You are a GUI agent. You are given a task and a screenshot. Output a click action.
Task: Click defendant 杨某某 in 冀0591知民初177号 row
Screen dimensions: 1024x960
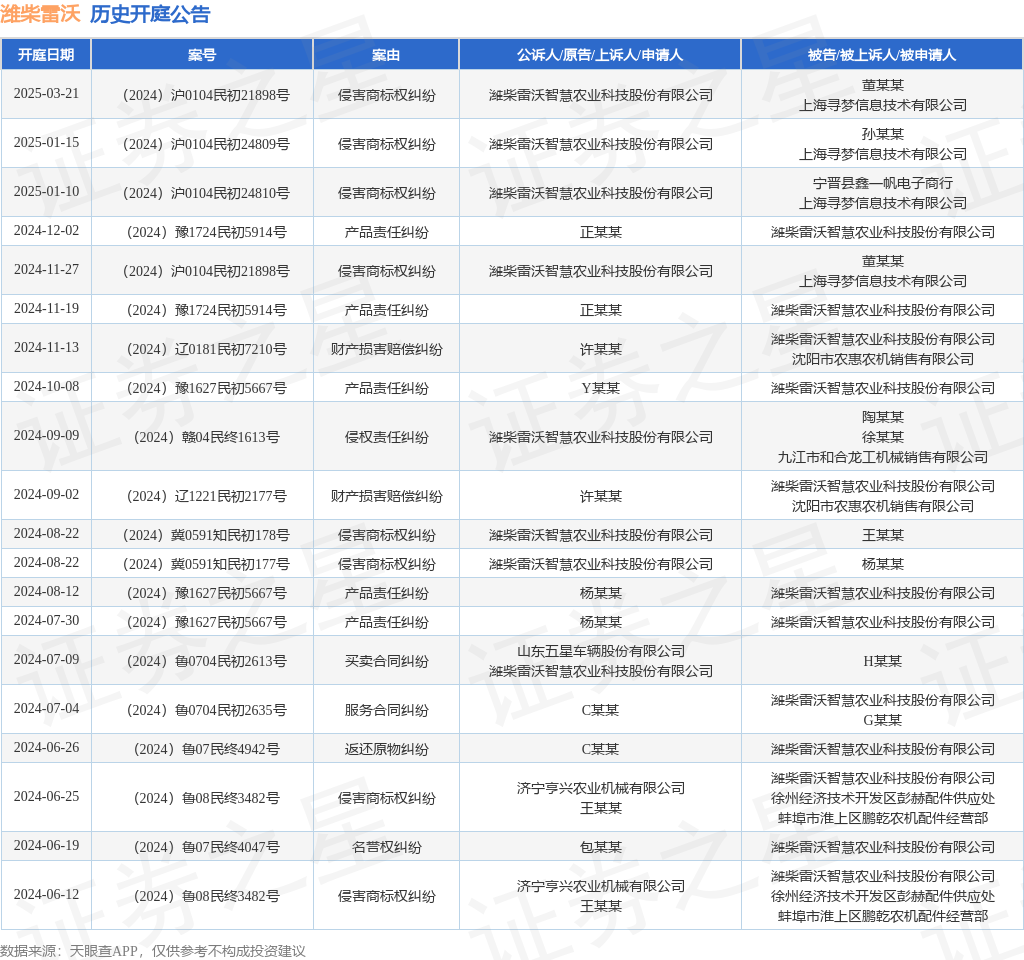(882, 564)
